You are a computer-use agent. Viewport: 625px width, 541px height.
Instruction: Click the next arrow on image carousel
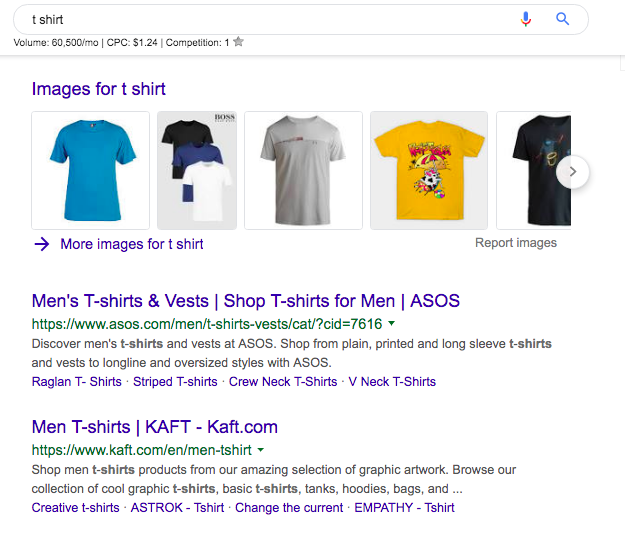[x=572, y=171]
